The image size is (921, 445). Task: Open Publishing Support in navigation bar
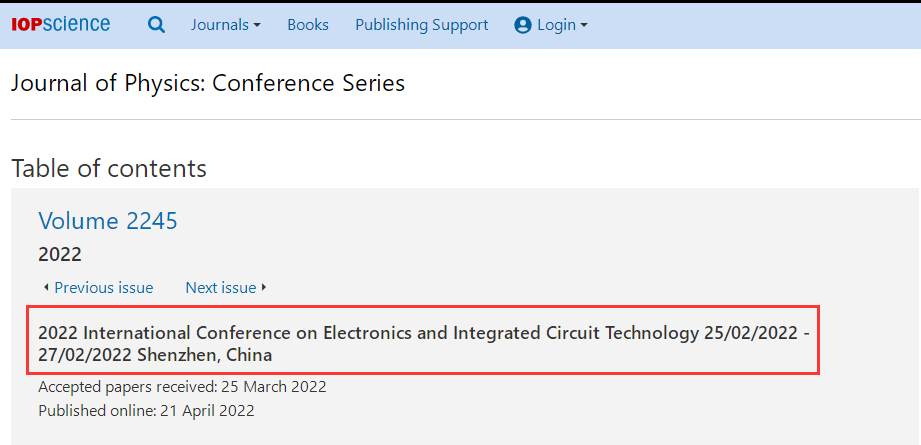point(422,25)
